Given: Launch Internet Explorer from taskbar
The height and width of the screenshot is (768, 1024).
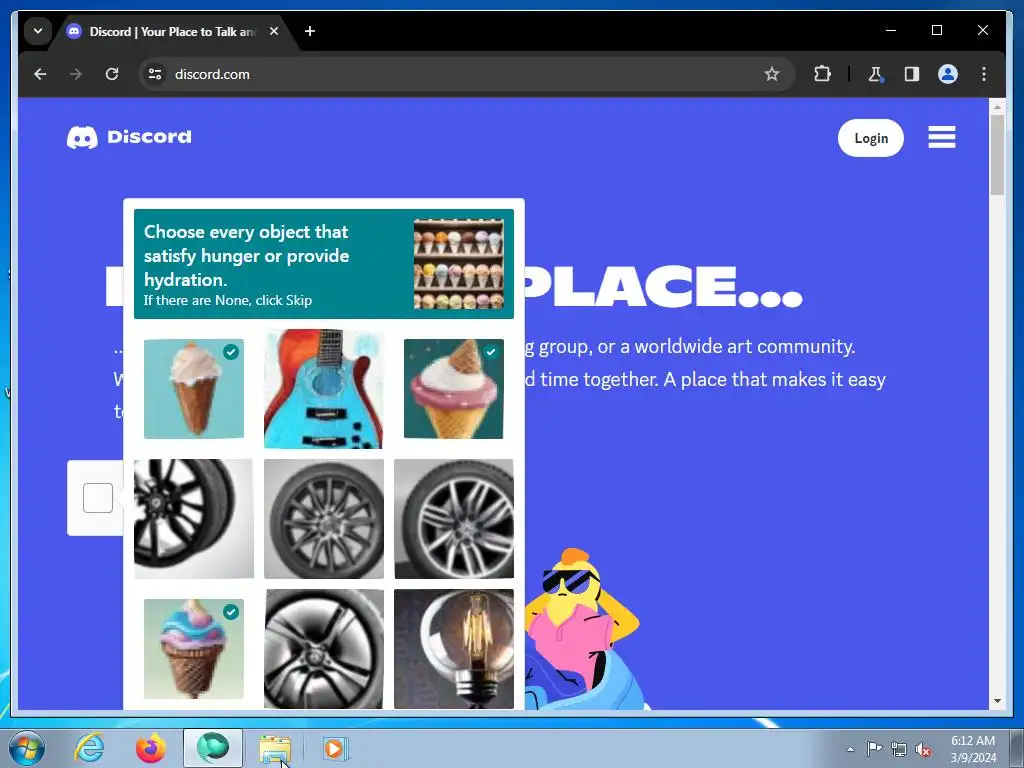Looking at the screenshot, I should (89, 748).
